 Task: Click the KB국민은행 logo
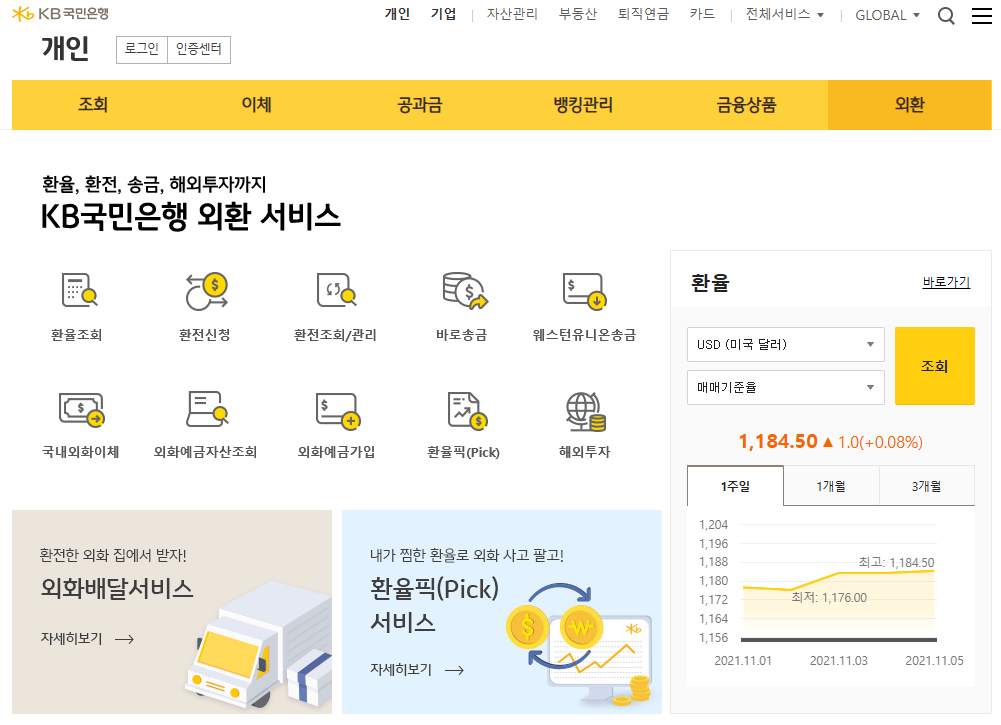(61, 13)
